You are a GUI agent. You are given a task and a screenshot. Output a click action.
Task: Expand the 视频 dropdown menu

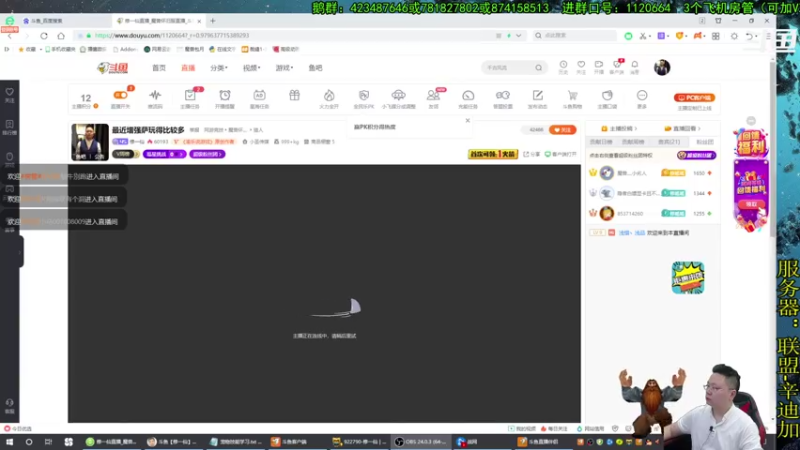point(251,68)
